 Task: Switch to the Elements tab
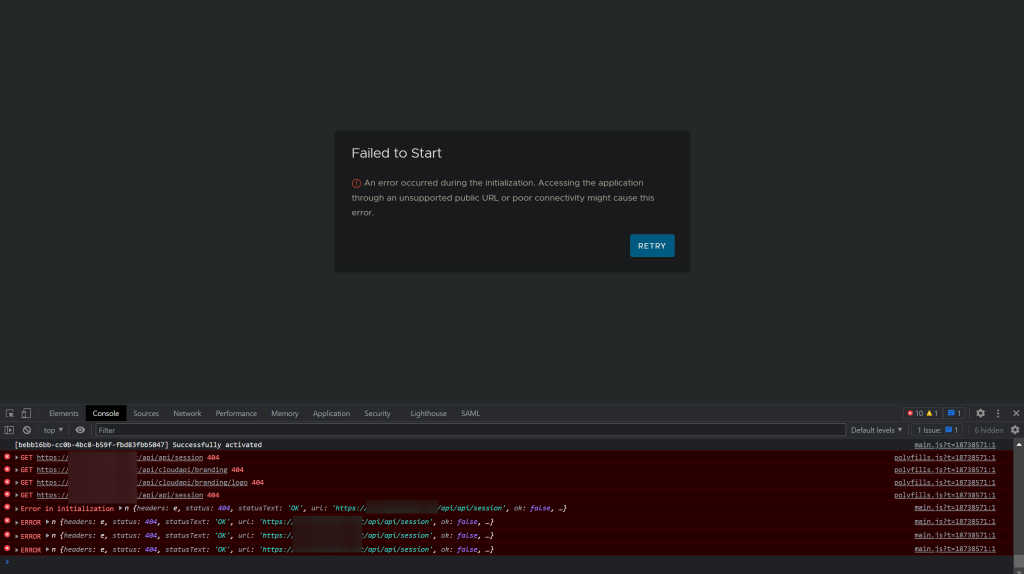[x=63, y=413]
